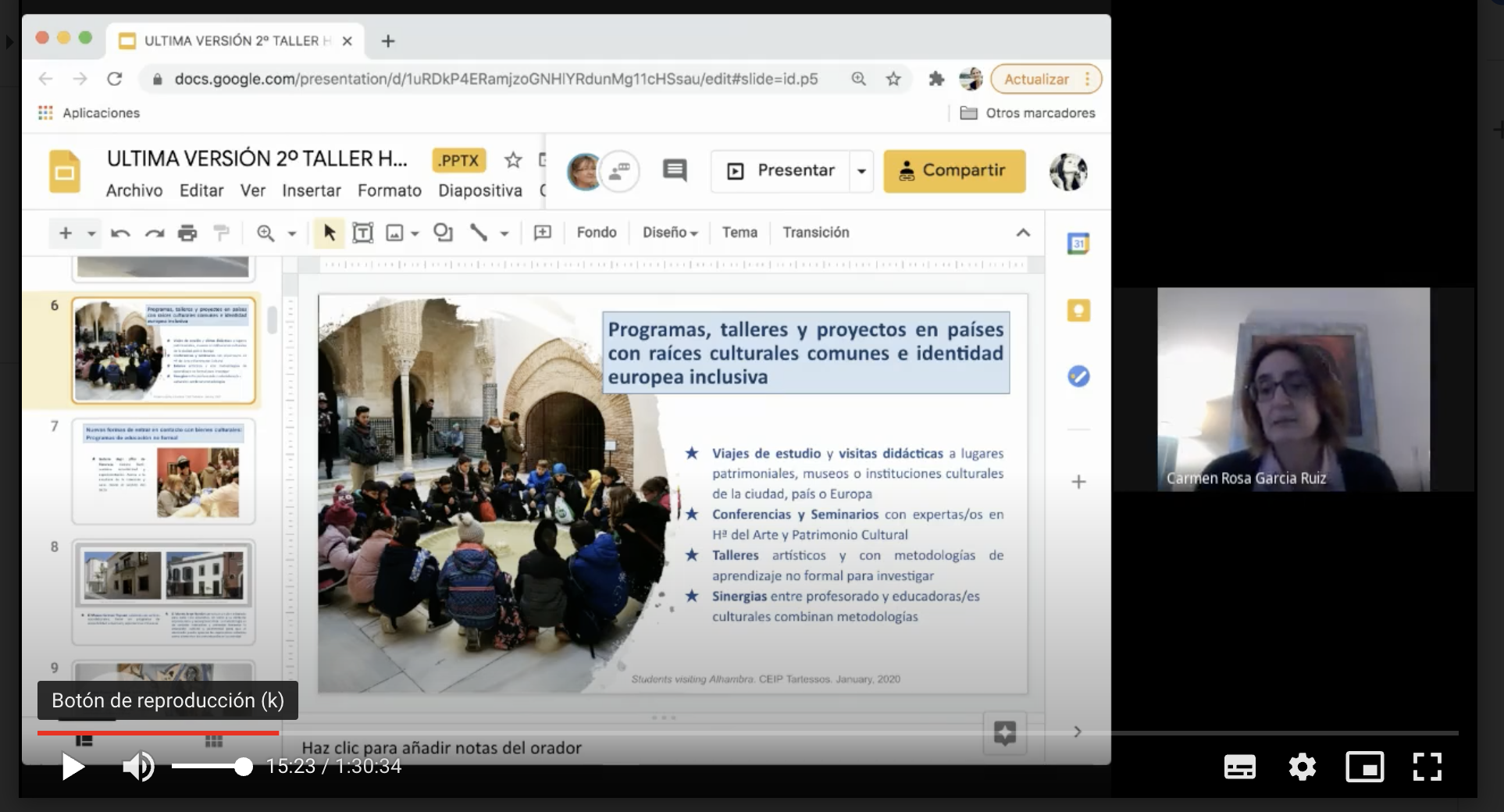Open Google Keep sidebar icon
Screen dimensions: 1504x812
tap(1078, 311)
